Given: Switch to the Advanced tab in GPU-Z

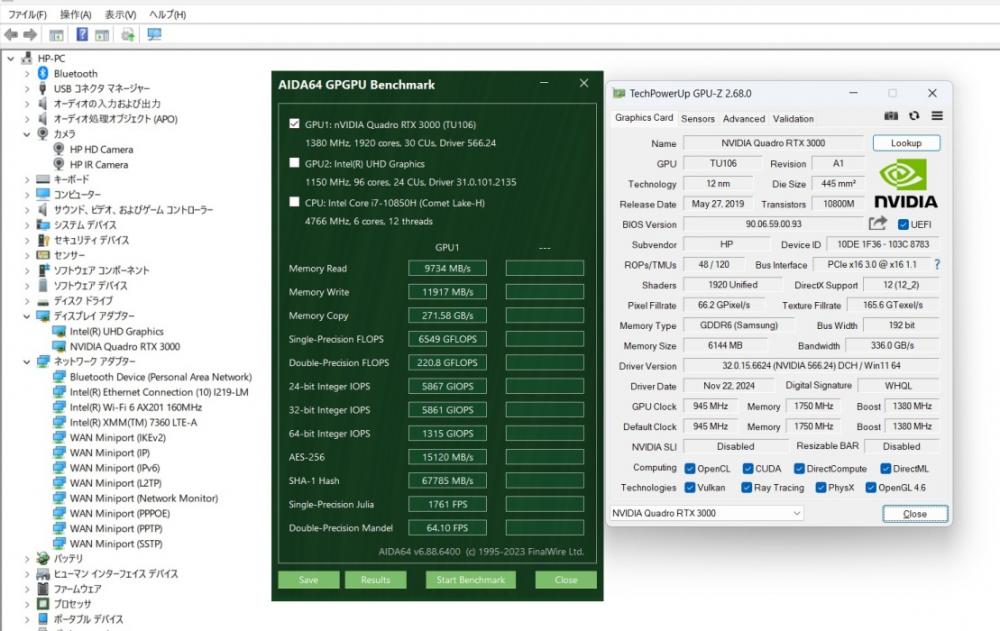Looking at the screenshot, I should [x=744, y=119].
